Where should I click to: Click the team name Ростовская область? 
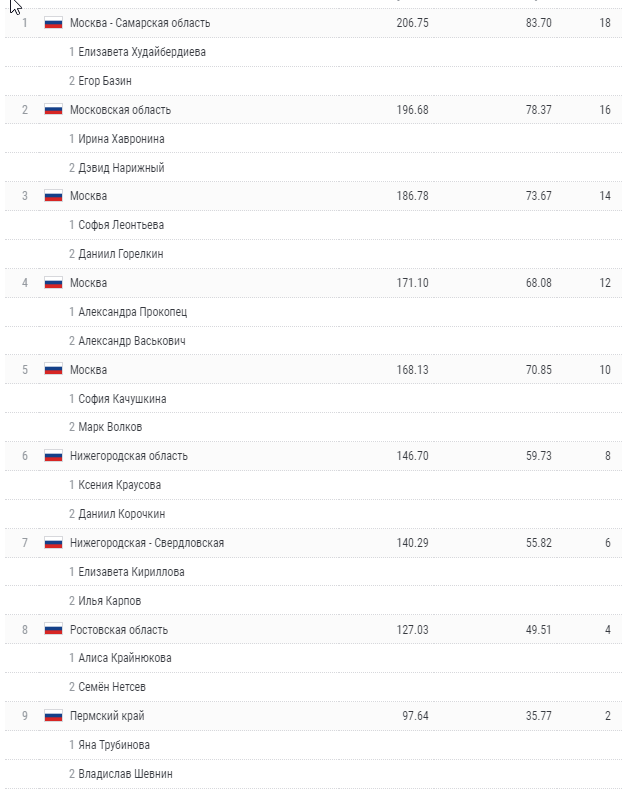[x=119, y=630]
